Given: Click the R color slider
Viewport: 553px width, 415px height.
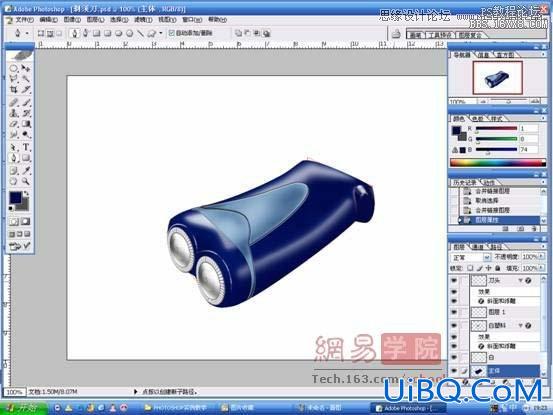Looking at the screenshot, I should point(496,129).
